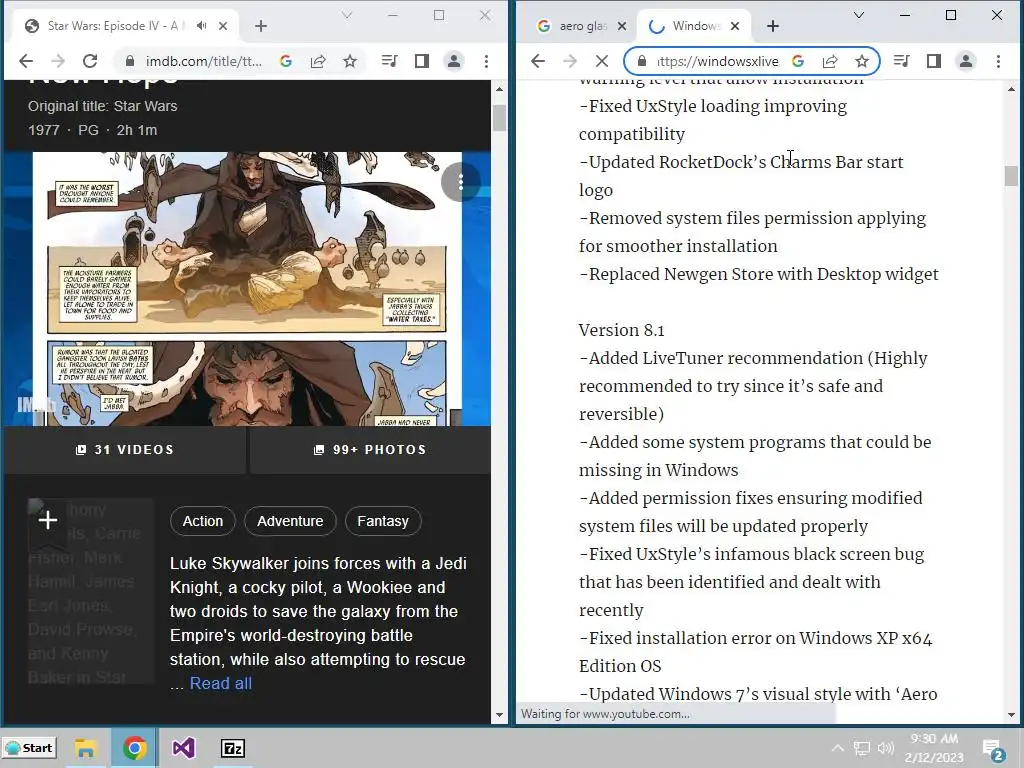Go forward in windowsxlive window

pyautogui.click(x=569, y=61)
